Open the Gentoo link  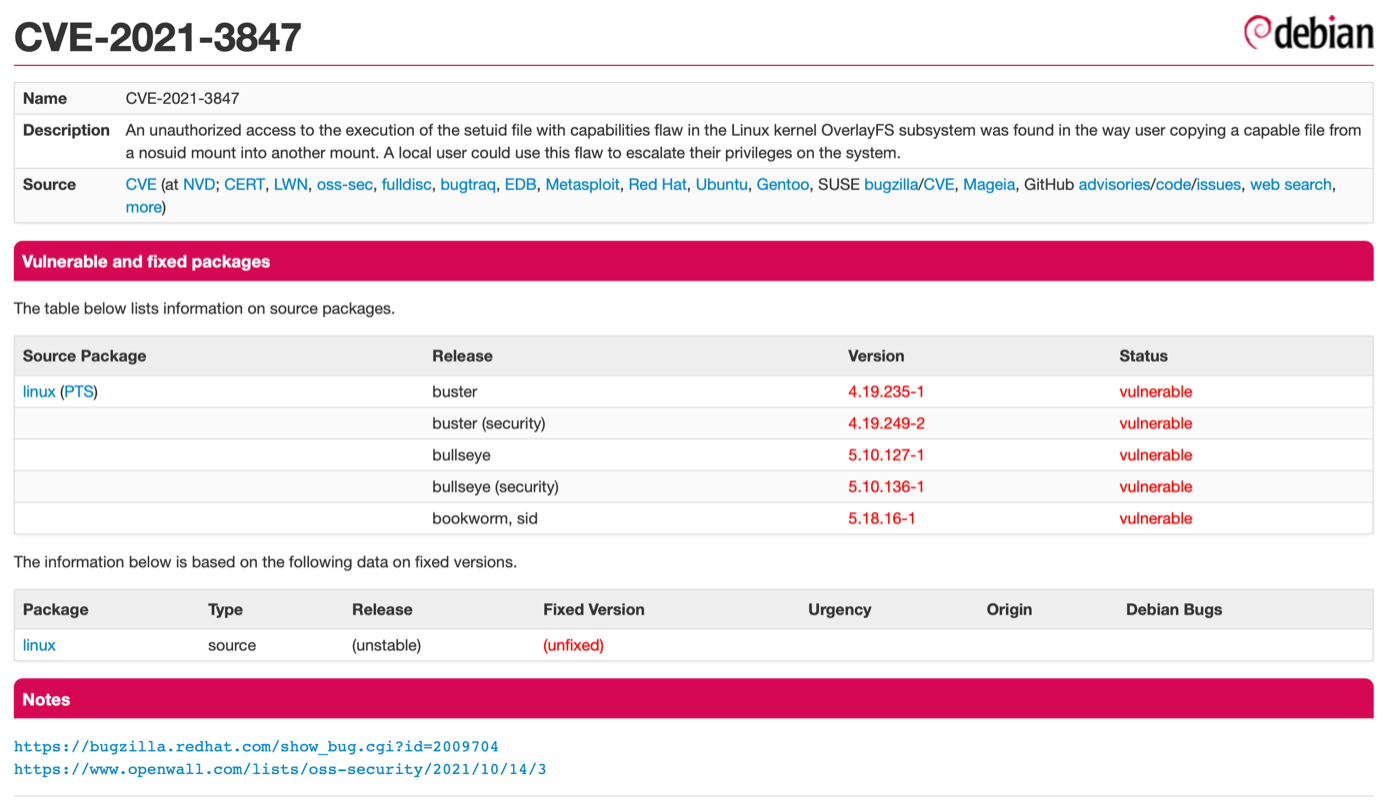[x=783, y=184]
